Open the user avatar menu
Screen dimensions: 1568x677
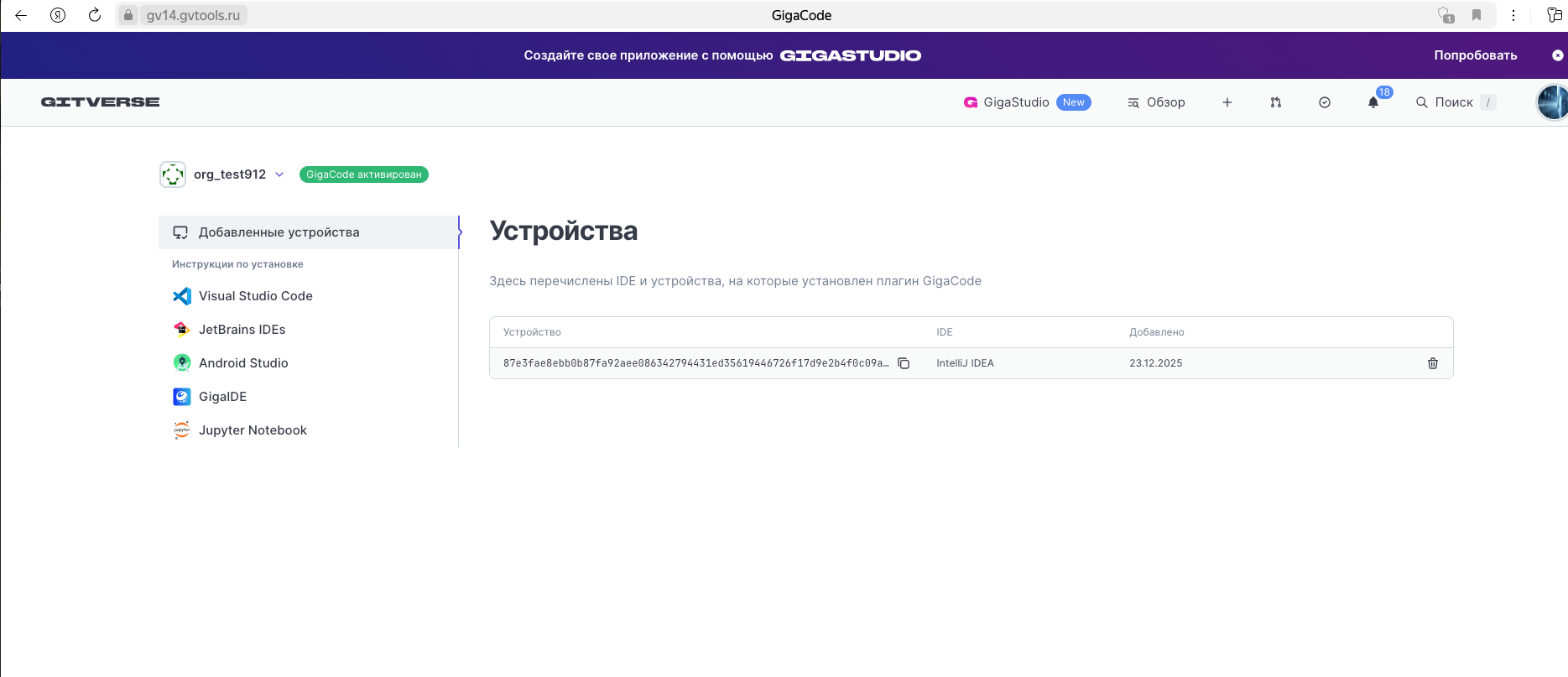point(1552,102)
